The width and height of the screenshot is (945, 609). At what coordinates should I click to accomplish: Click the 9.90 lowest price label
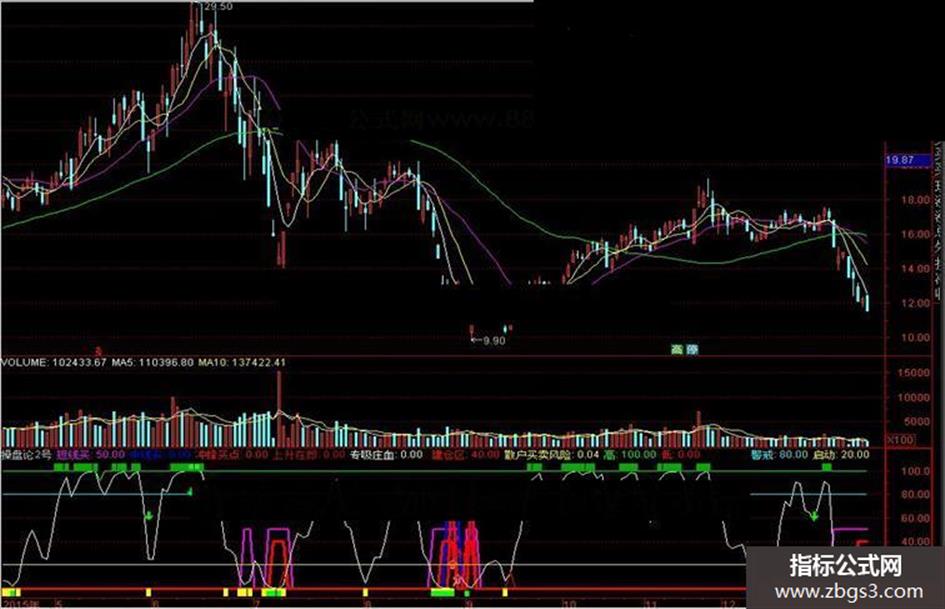tap(494, 341)
